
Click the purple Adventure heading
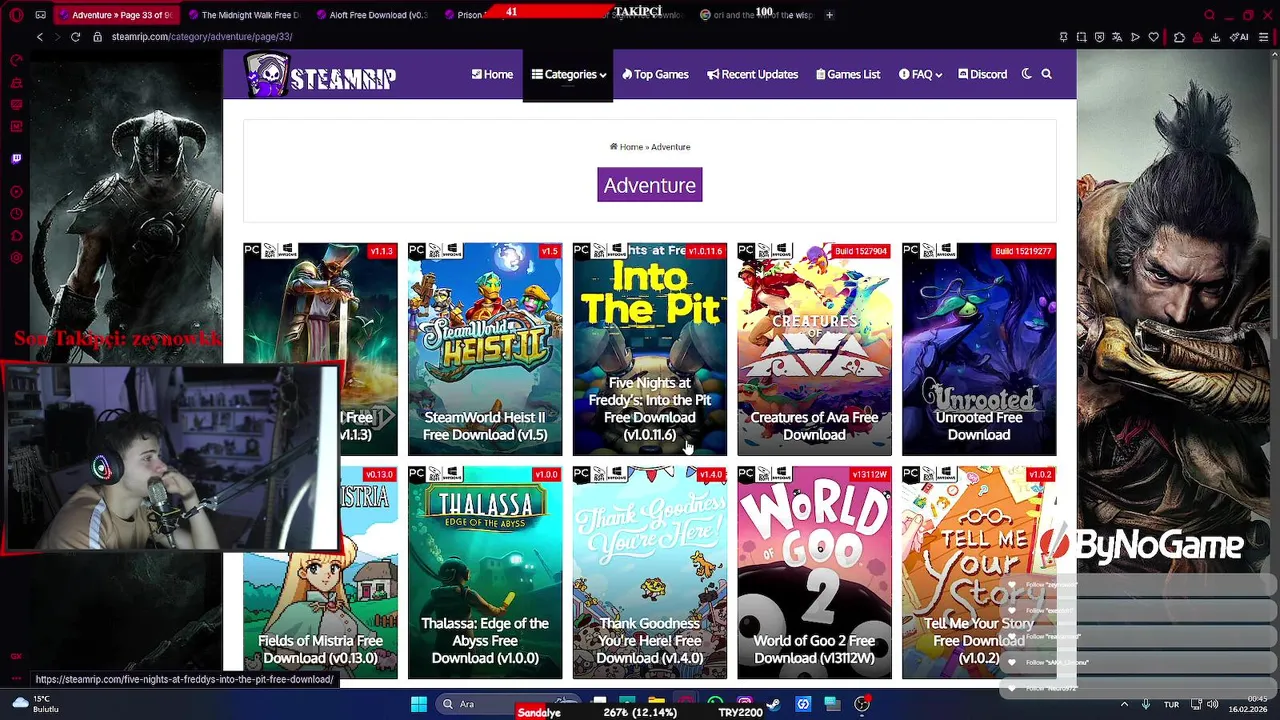coord(650,185)
